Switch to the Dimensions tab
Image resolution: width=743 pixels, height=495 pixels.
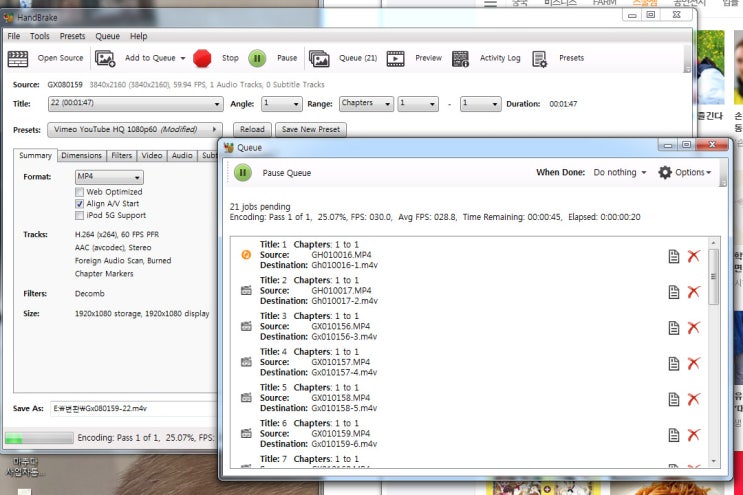pyautogui.click(x=82, y=156)
